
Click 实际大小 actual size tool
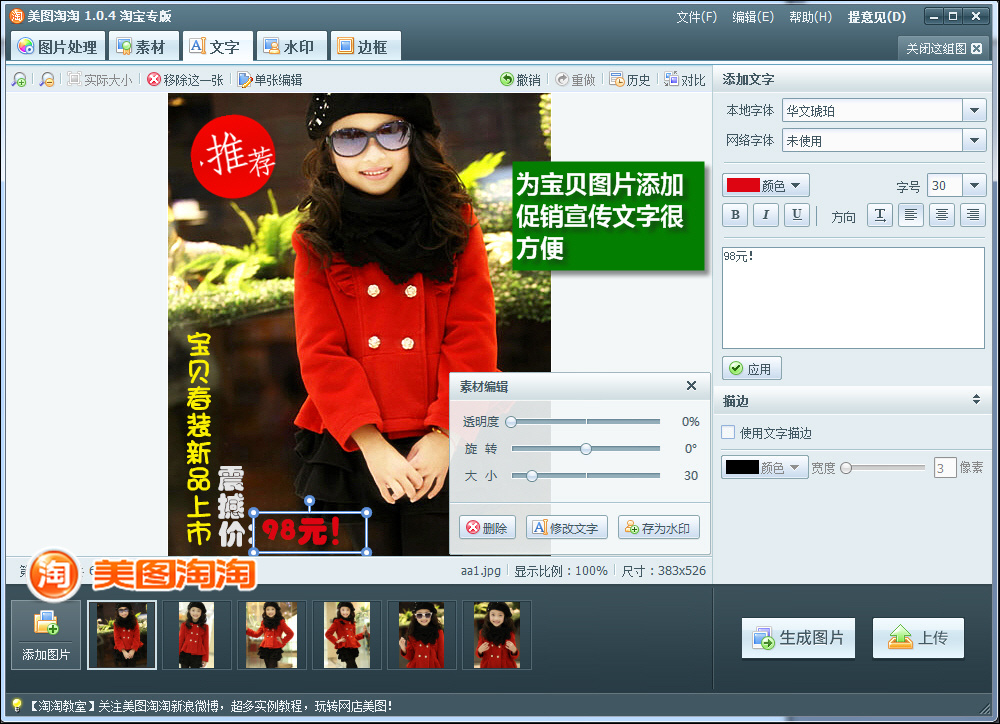pyautogui.click(x=100, y=80)
